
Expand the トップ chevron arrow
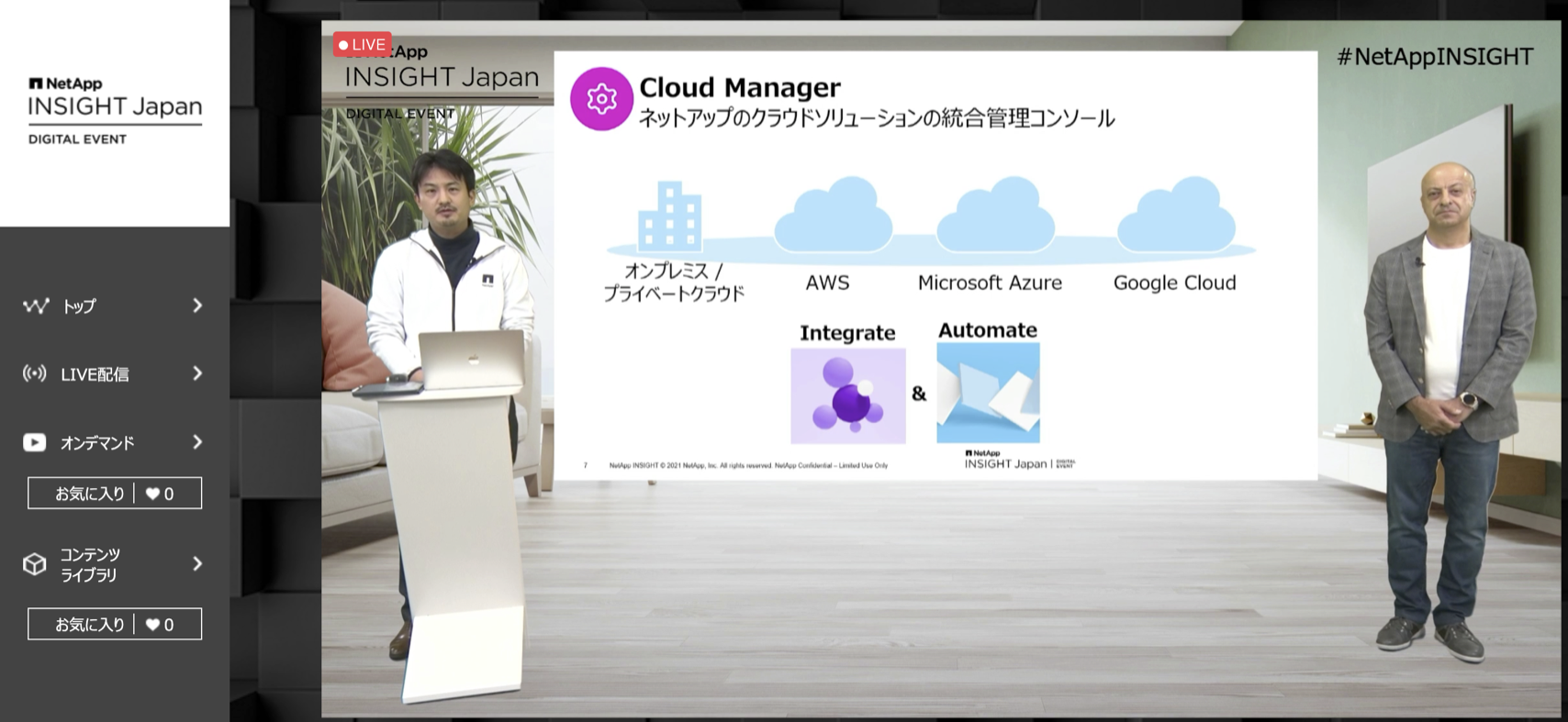[197, 305]
